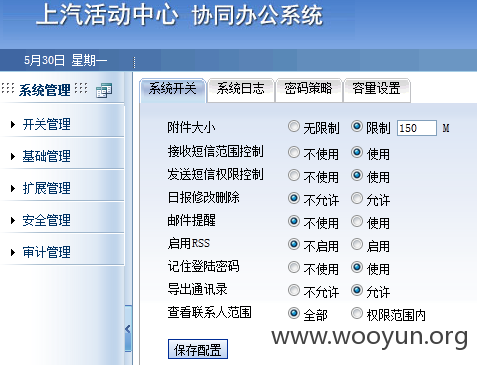Click the attachment size field showing 150

tap(417, 128)
